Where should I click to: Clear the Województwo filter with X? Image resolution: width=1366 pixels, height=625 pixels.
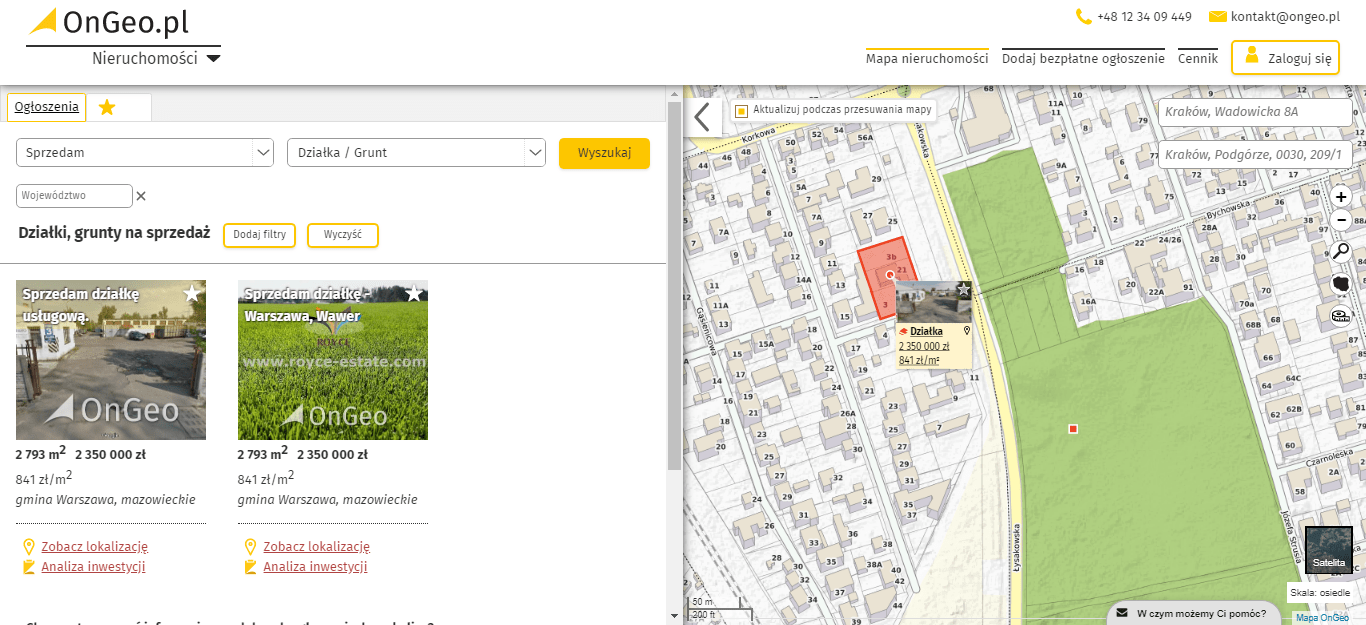pyautogui.click(x=141, y=196)
